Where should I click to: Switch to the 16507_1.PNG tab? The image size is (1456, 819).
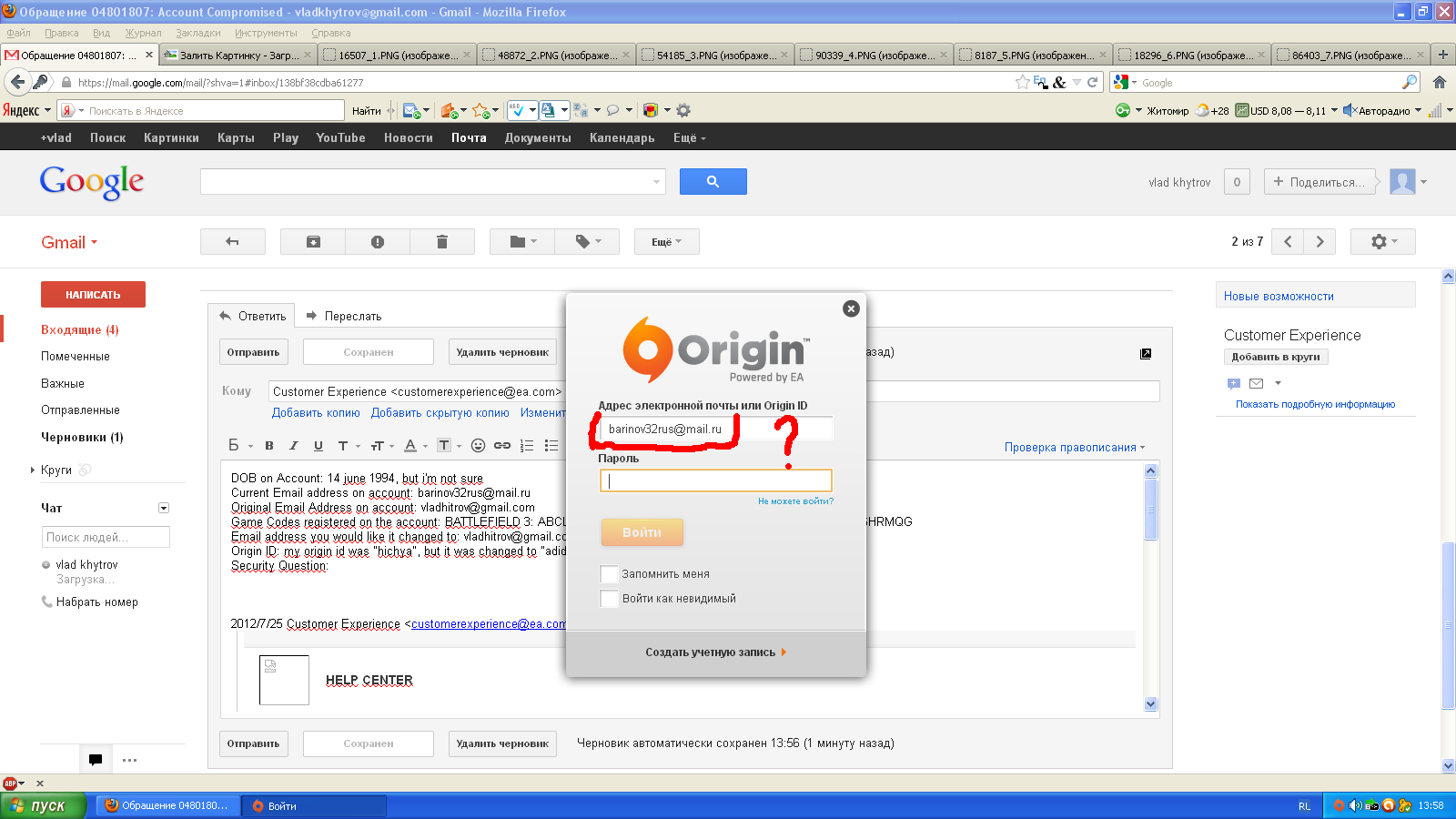[x=397, y=55]
